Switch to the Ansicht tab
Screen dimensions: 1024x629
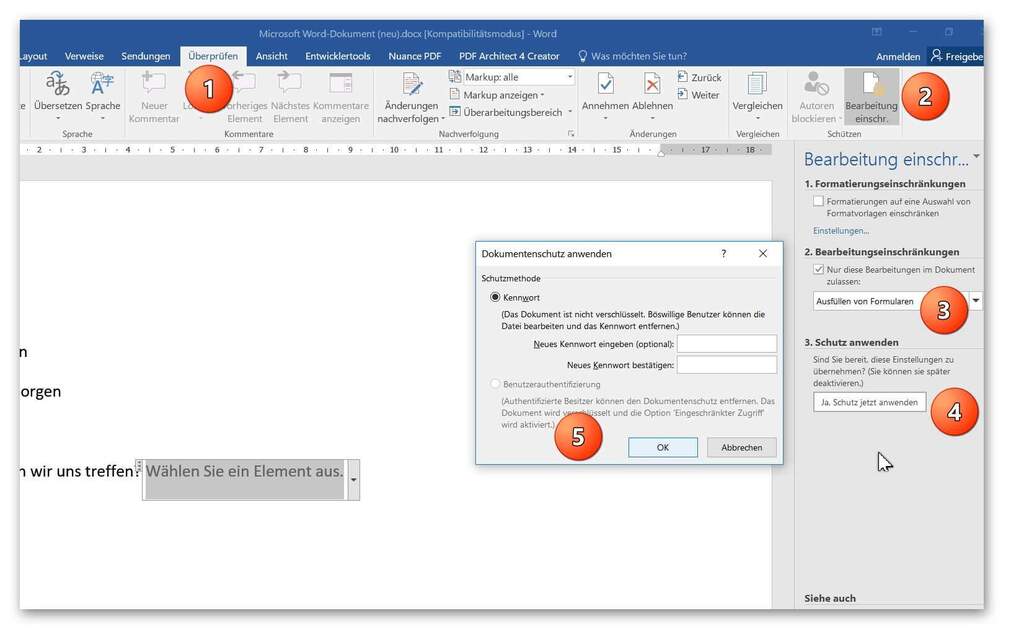pos(272,56)
